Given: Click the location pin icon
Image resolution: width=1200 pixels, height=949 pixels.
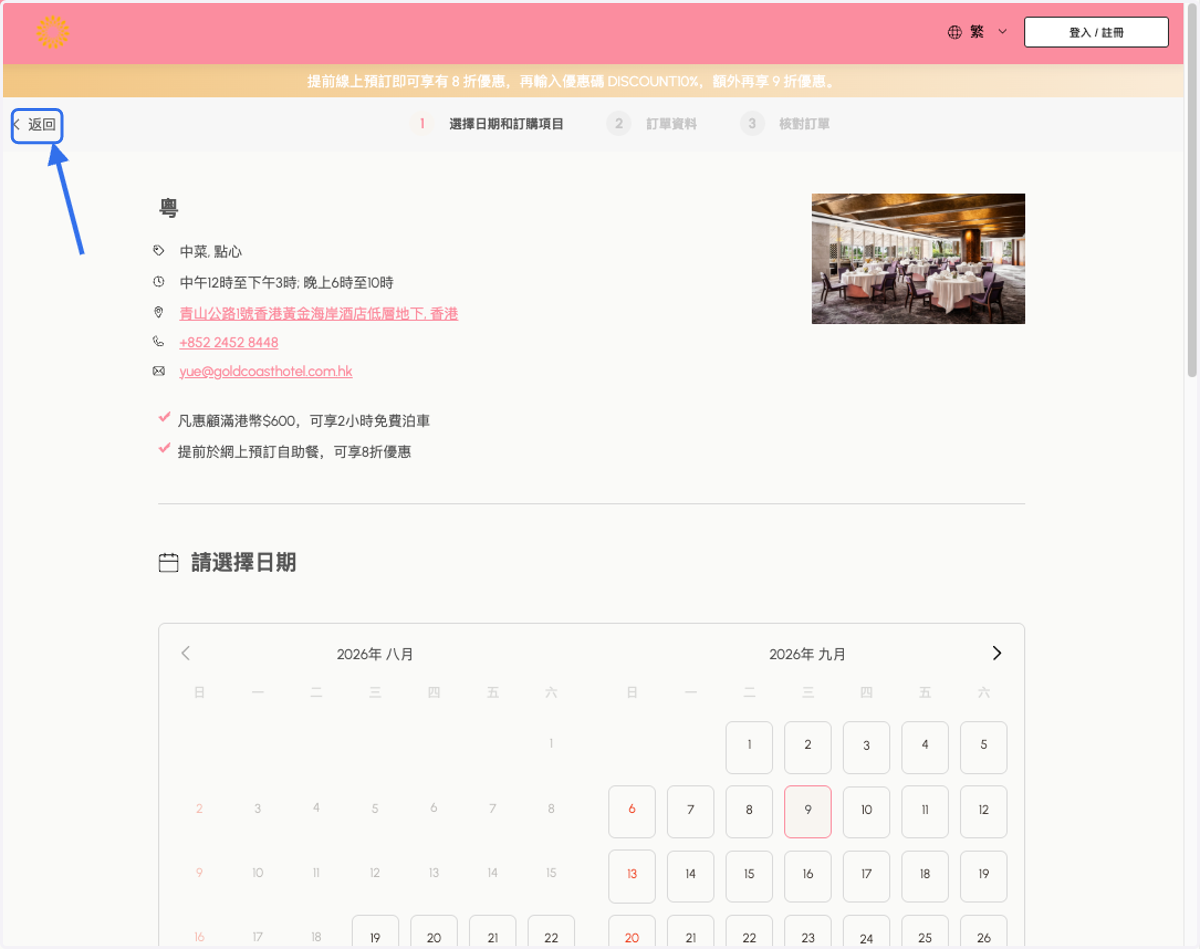Looking at the screenshot, I should [158, 313].
